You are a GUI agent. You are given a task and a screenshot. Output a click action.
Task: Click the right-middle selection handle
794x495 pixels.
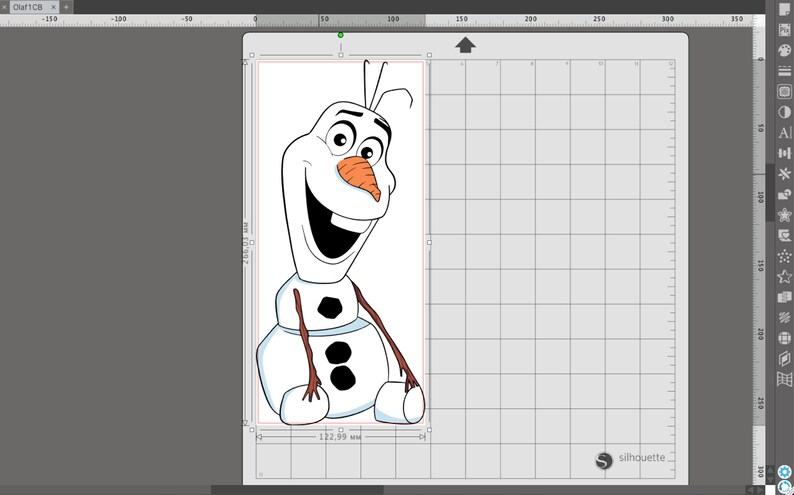pyautogui.click(x=429, y=242)
